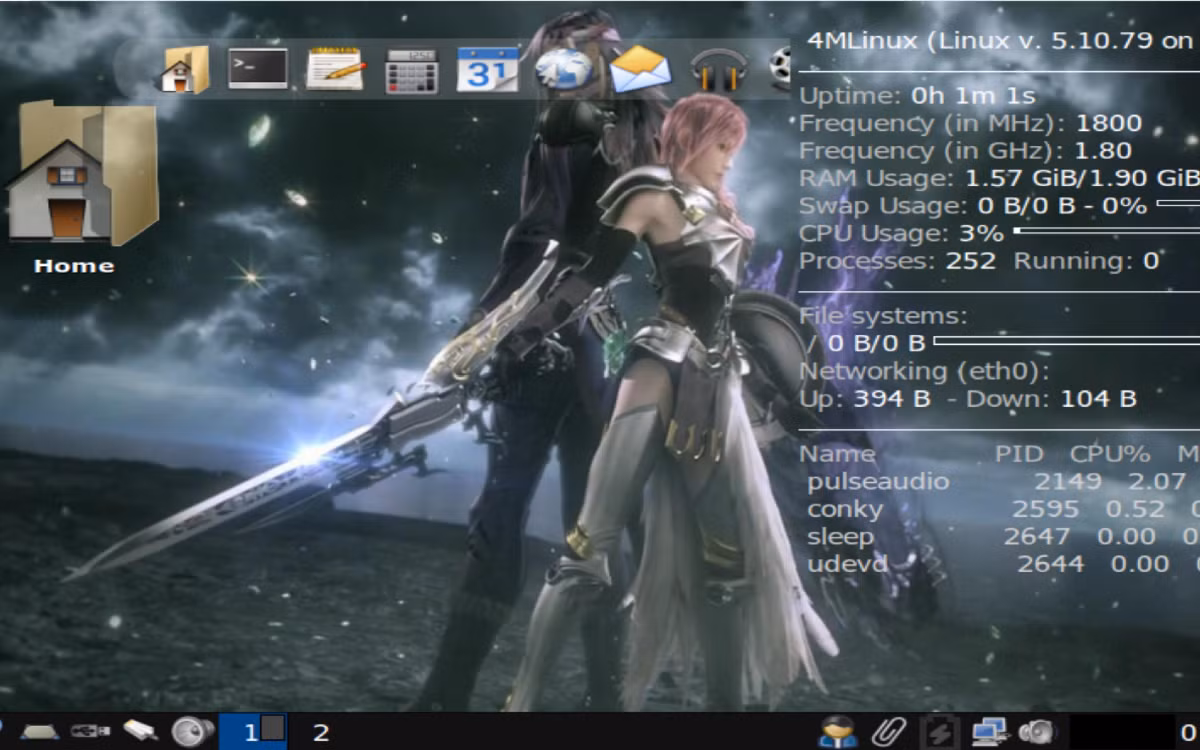1200x750 pixels.
Task: Open the notepad text editor icon
Action: (334, 69)
